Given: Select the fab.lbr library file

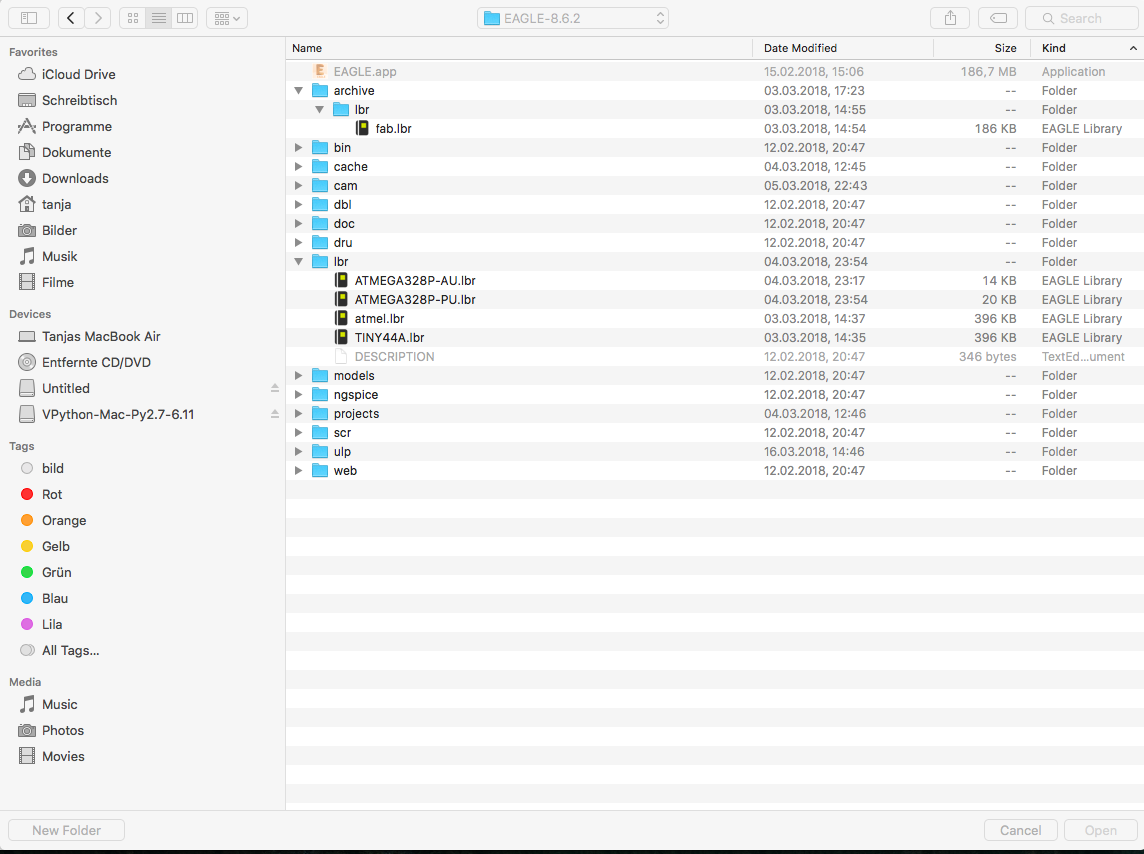Looking at the screenshot, I should (x=715, y=128).
